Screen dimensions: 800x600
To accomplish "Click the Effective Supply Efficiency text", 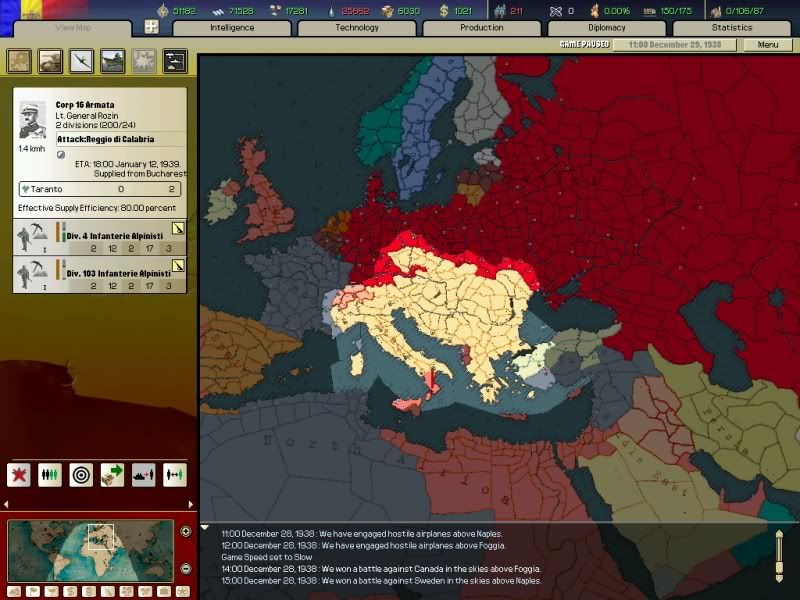I will (97, 208).
